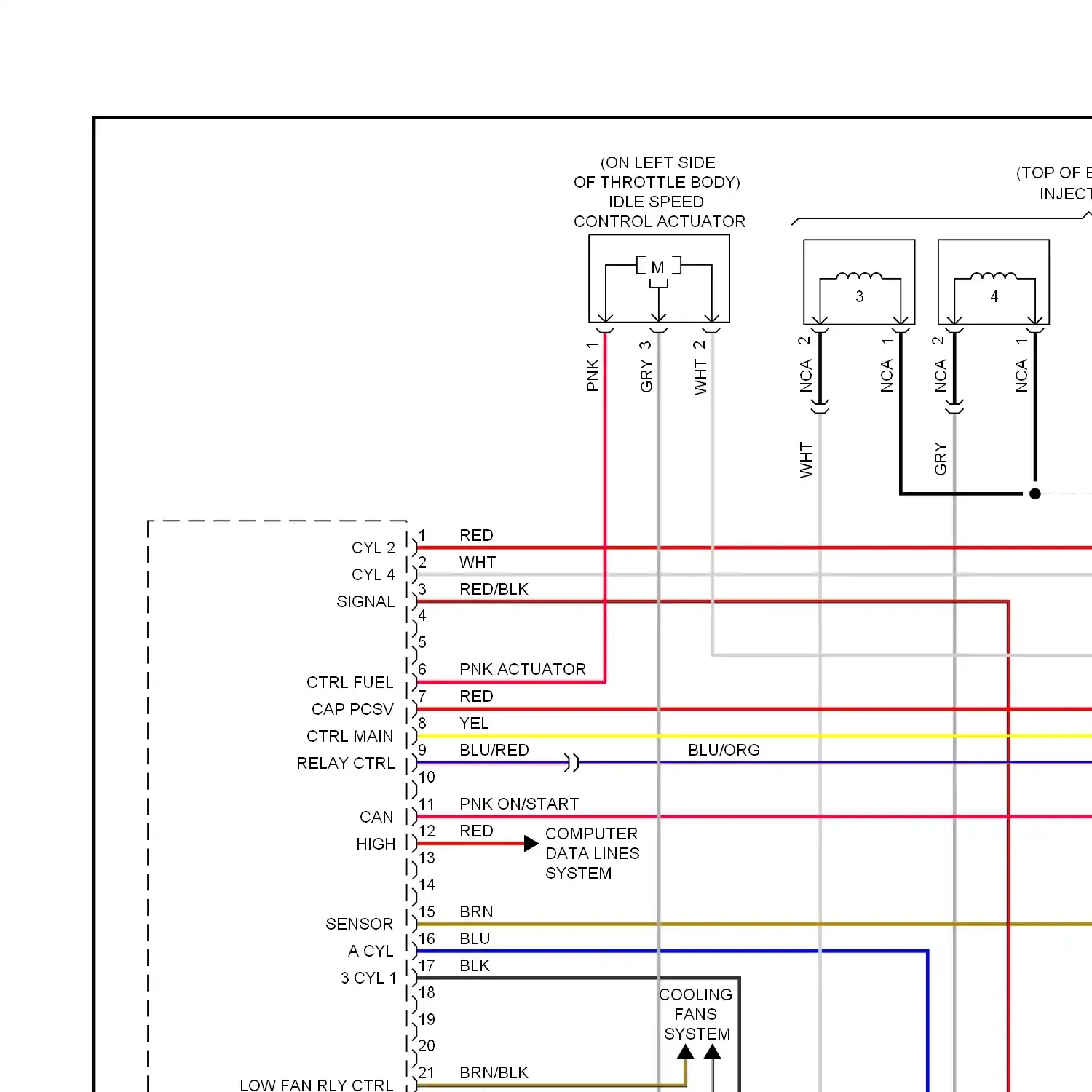Image resolution: width=1092 pixels, height=1092 pixels.
Task: Click the COMPUTER DATA LINES SYSTEM text
Action: click(x=592, y=853)
